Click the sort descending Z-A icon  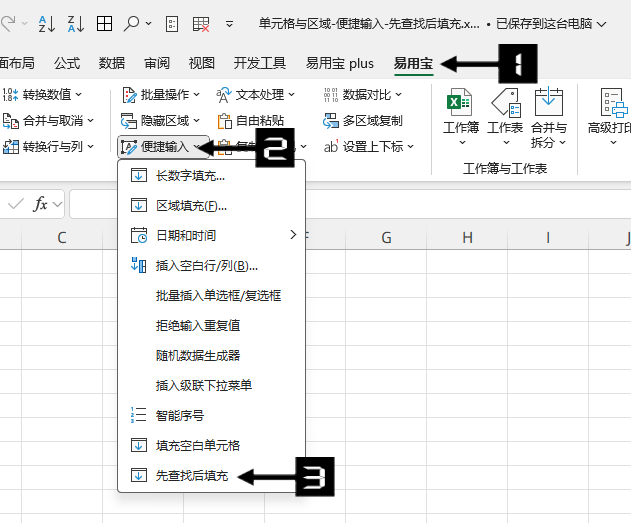75,23
